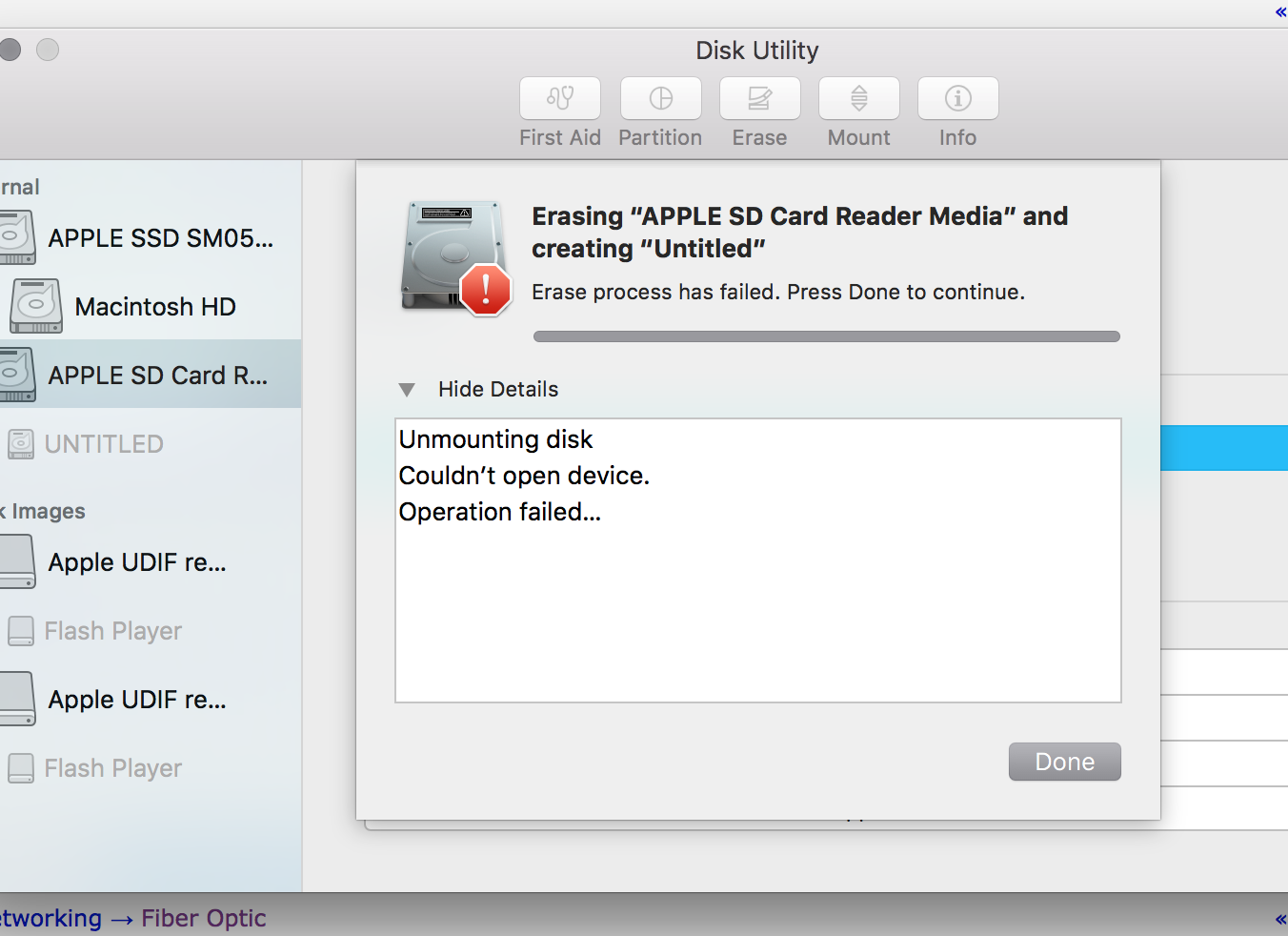Image resolution: width=1288 pixels, height=936 pixels.
Task: Click the Info toolbar label
Action: [x=958, y=137]
